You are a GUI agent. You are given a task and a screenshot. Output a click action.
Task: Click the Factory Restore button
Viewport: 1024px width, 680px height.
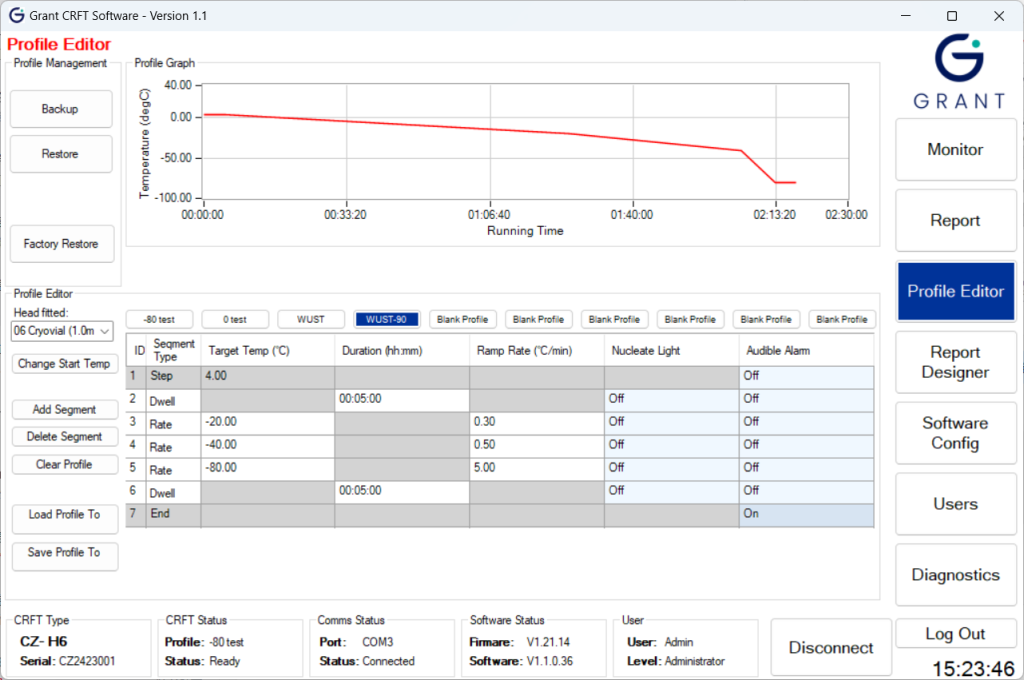click(61, 244)
